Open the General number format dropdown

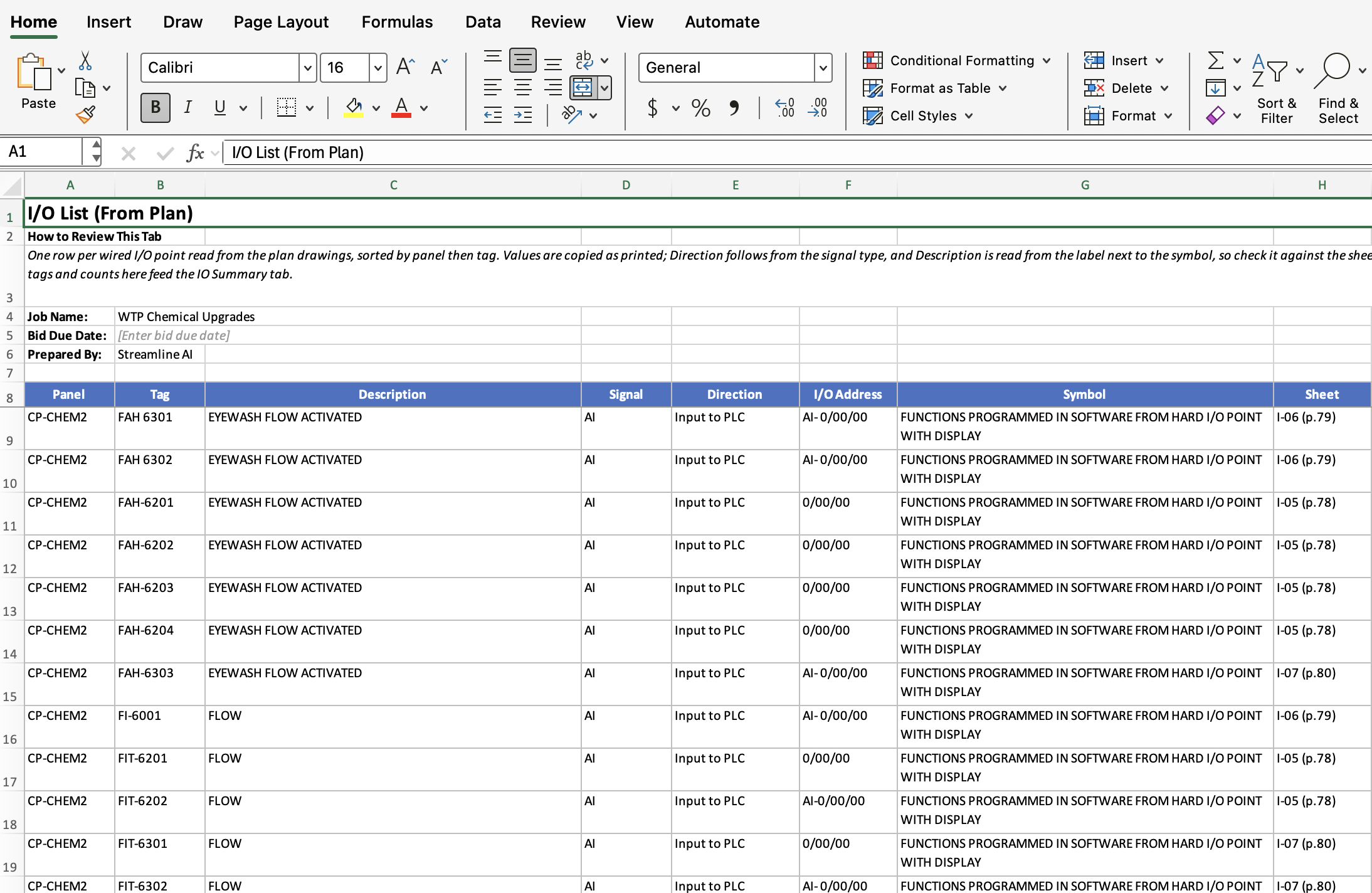pos(823,68)
